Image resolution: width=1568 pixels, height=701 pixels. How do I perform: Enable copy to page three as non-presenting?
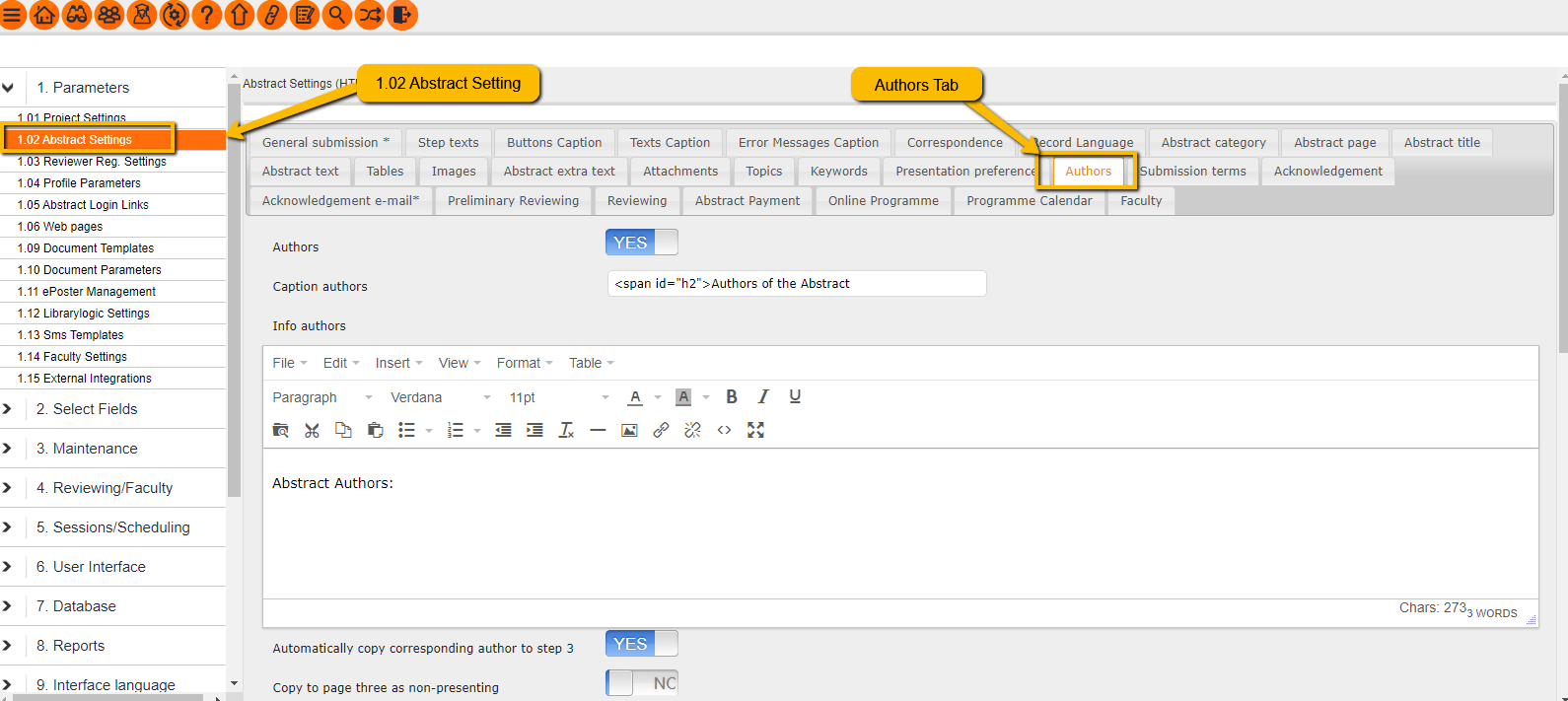coord(641,683)
